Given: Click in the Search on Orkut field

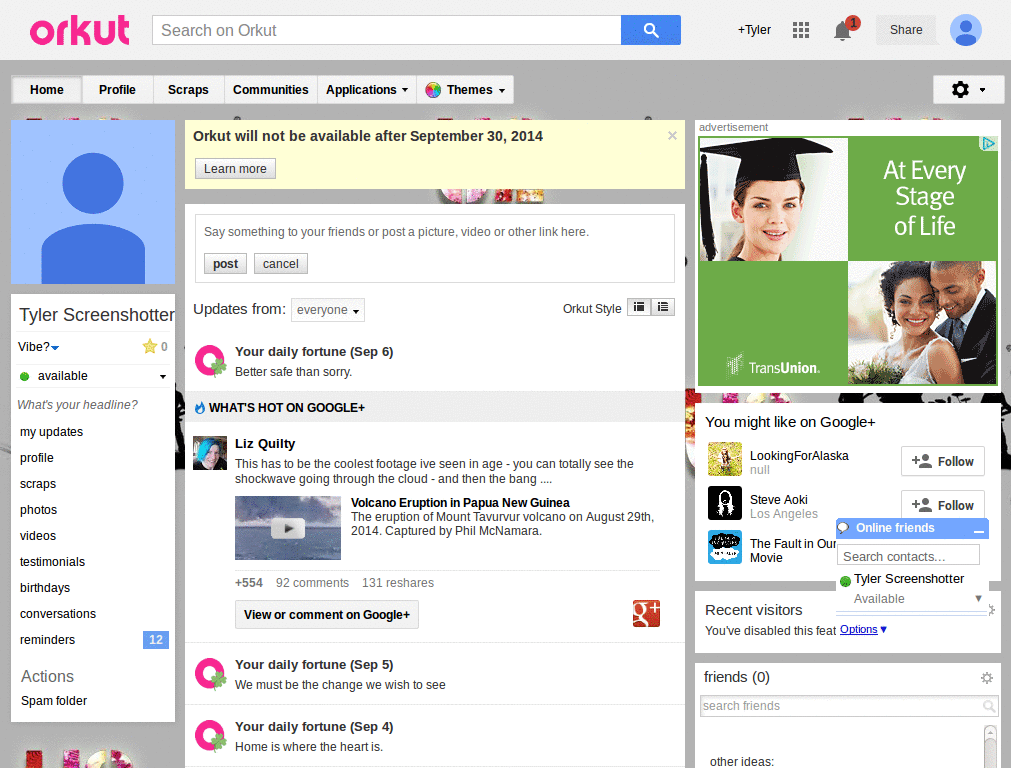Looking at the screenshot, I should point(387,30).
